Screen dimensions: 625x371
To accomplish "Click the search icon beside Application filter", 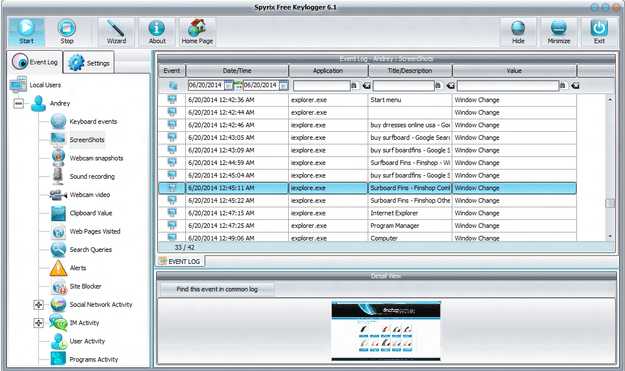I will tap(354, 86).
